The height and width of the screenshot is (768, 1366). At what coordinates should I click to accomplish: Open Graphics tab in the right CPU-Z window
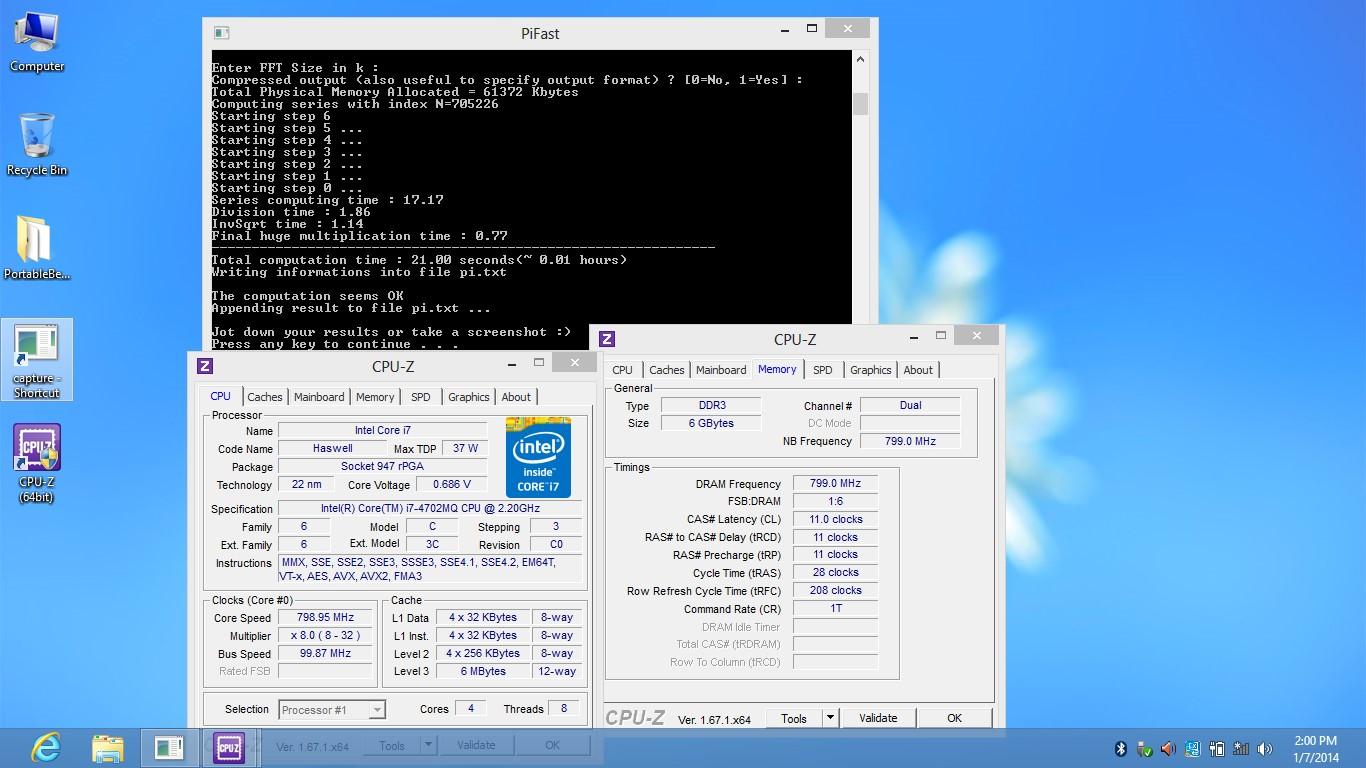click(871, 370)
